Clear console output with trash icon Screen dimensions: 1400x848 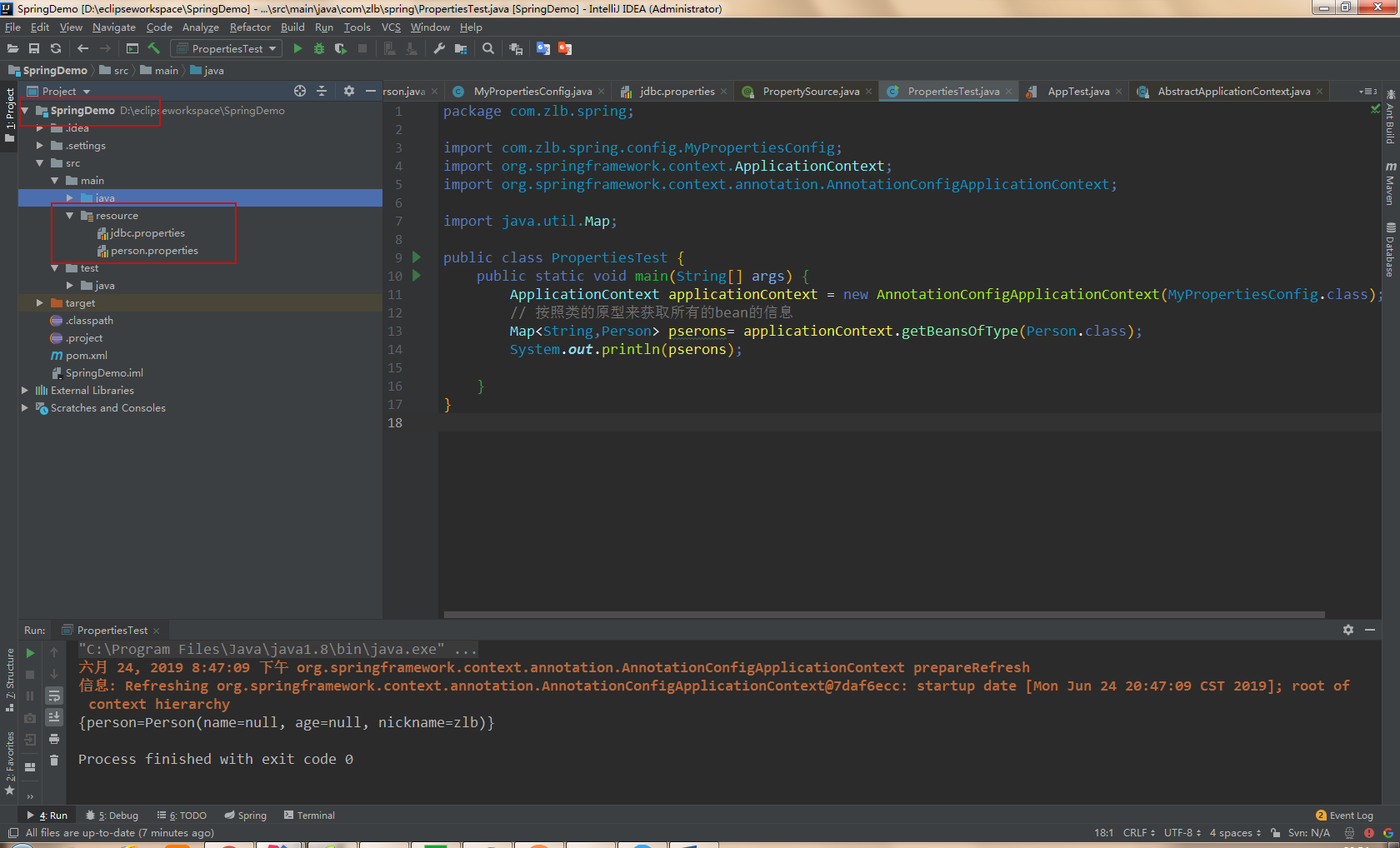click(x=54, y=760)
